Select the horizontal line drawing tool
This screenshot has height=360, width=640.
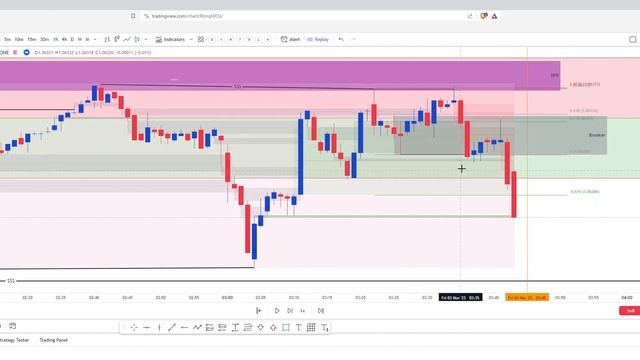tap(147, 327)
